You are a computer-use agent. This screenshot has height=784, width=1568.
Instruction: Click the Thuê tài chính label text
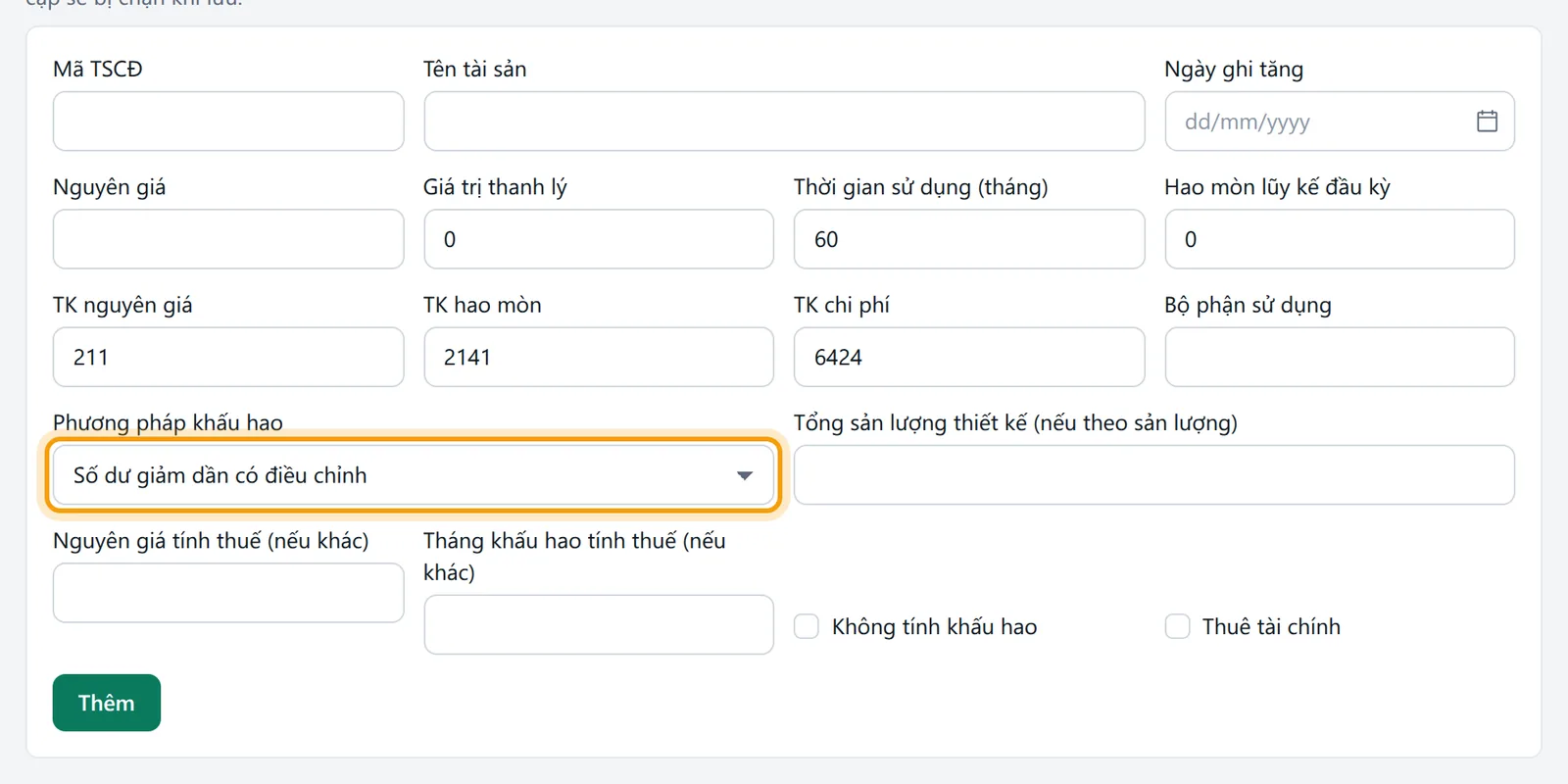(x=1271, y=626)
